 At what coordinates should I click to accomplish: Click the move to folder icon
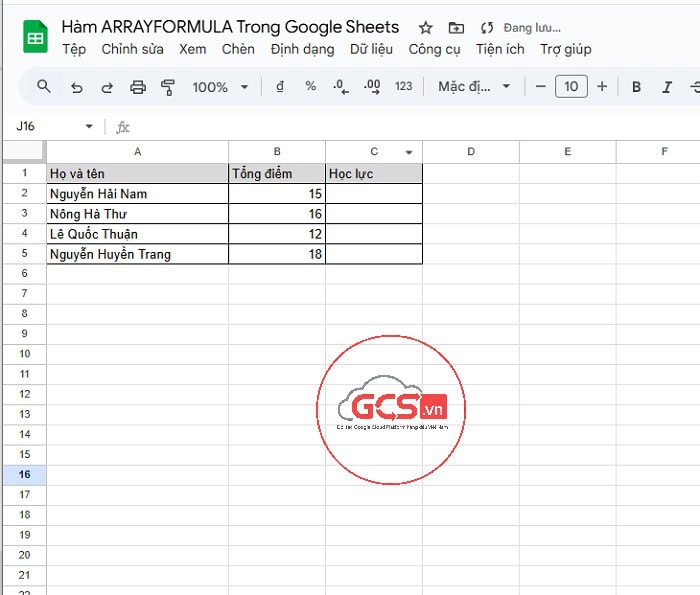[x=456, y=28]
